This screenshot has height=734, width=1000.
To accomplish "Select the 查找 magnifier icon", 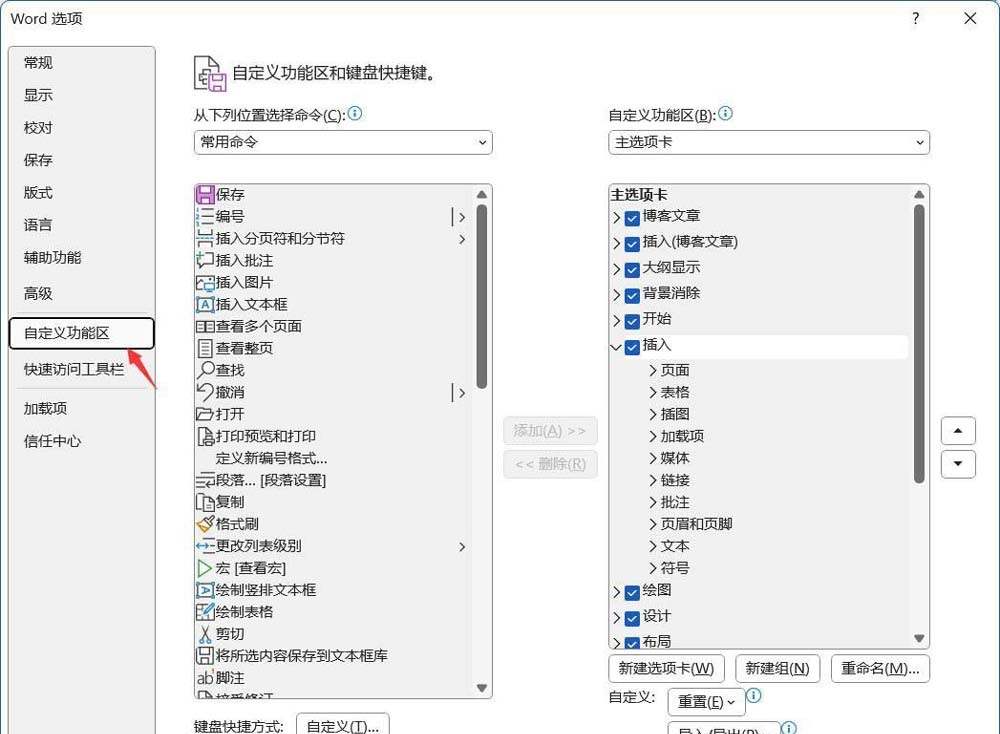I will 205,370.
